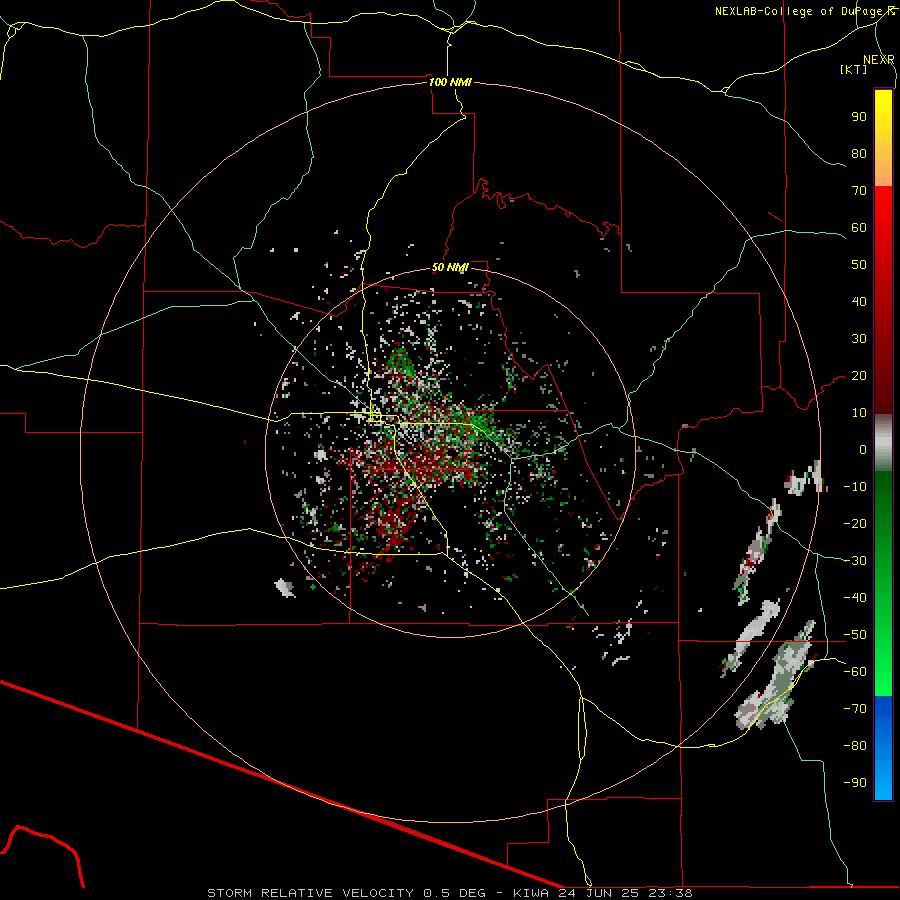Select the -30 value on the velocity scale
900x900 pixels.
(x=855, y=561)
